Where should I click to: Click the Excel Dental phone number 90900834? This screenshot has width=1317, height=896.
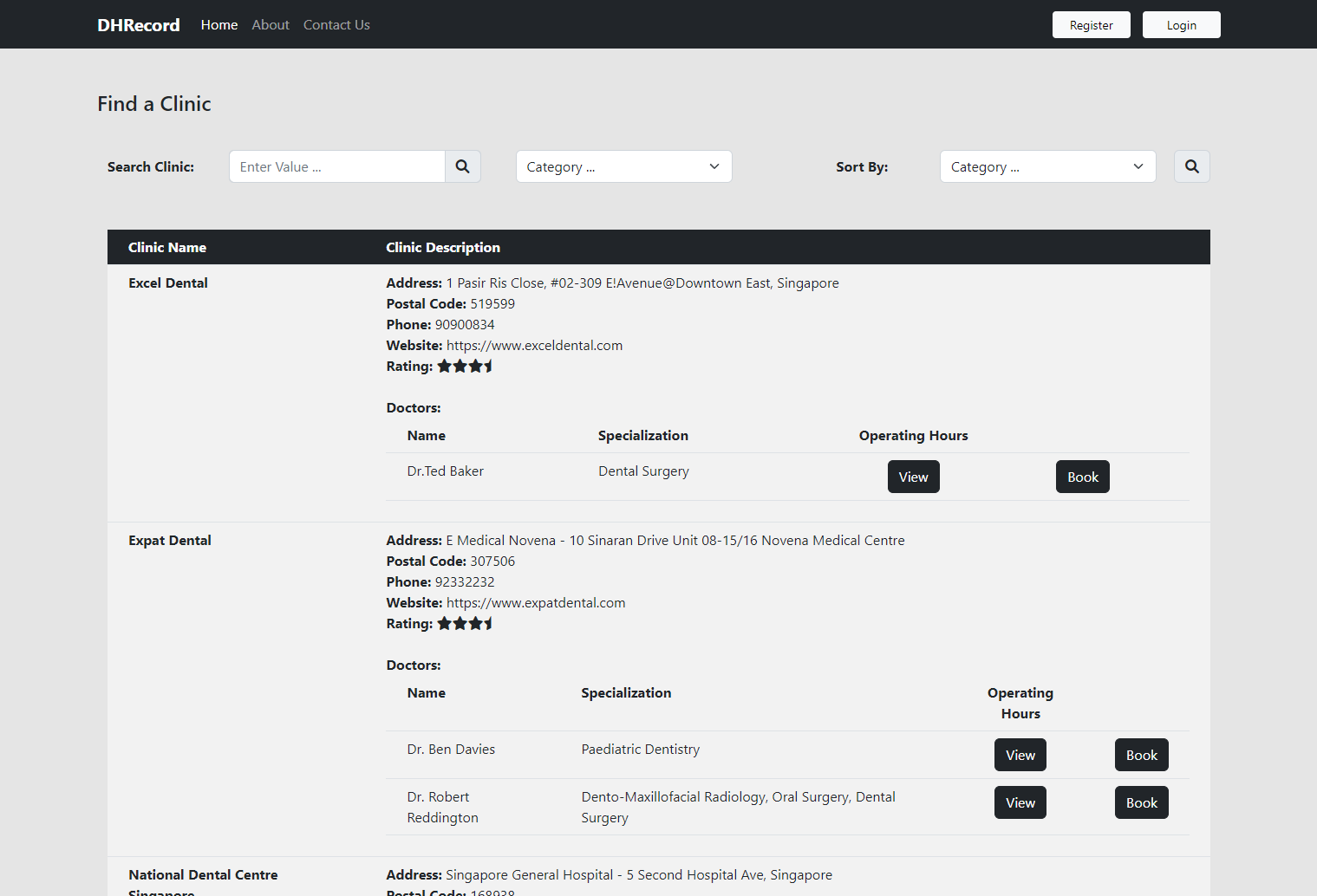tap(465, 325)
